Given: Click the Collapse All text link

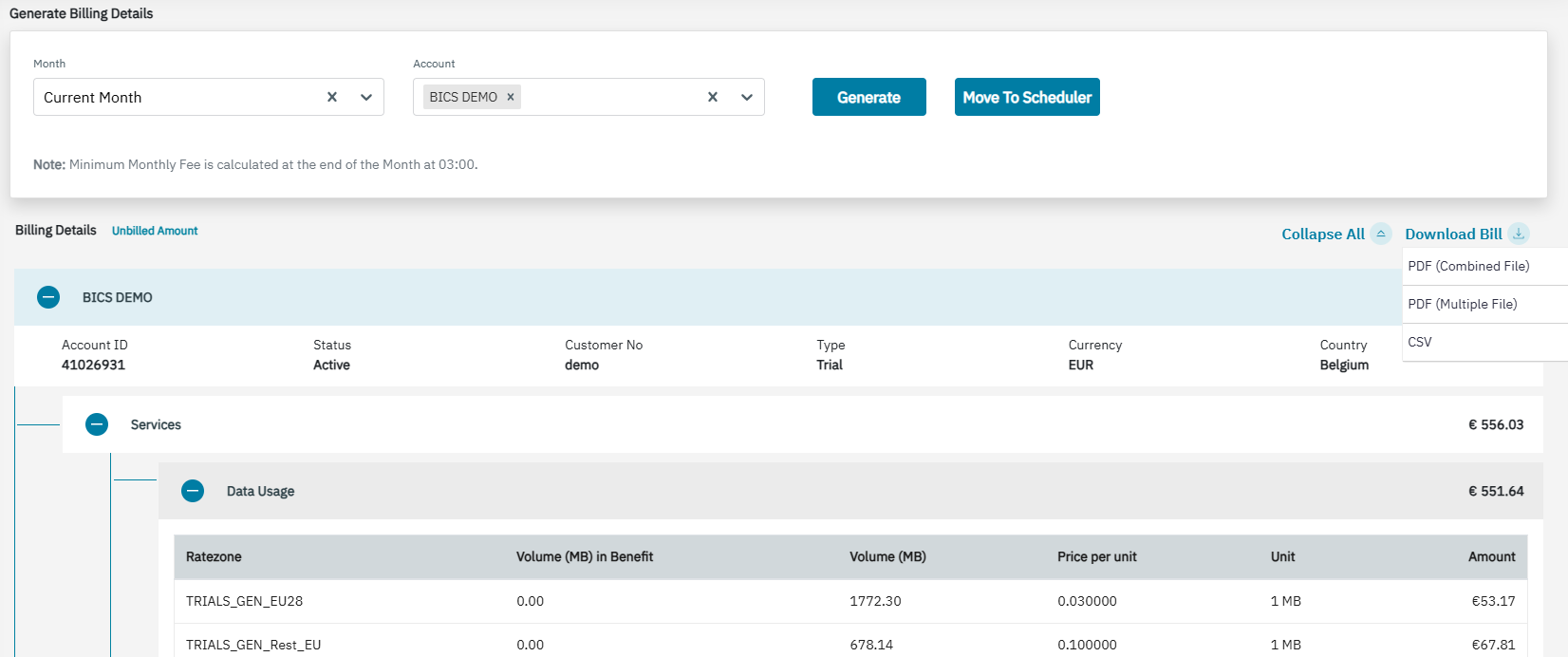Looking at the screenshot, I should 1322,234.
